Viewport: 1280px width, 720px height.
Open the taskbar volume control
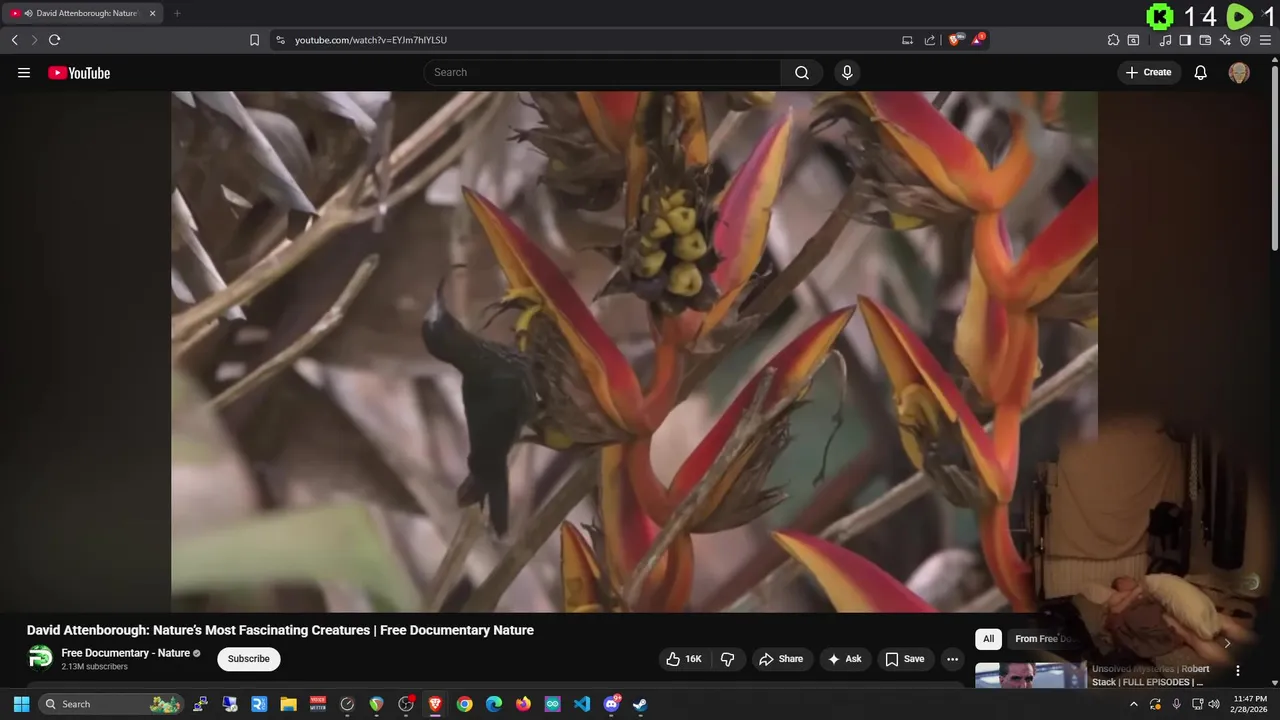[1214, 704]
